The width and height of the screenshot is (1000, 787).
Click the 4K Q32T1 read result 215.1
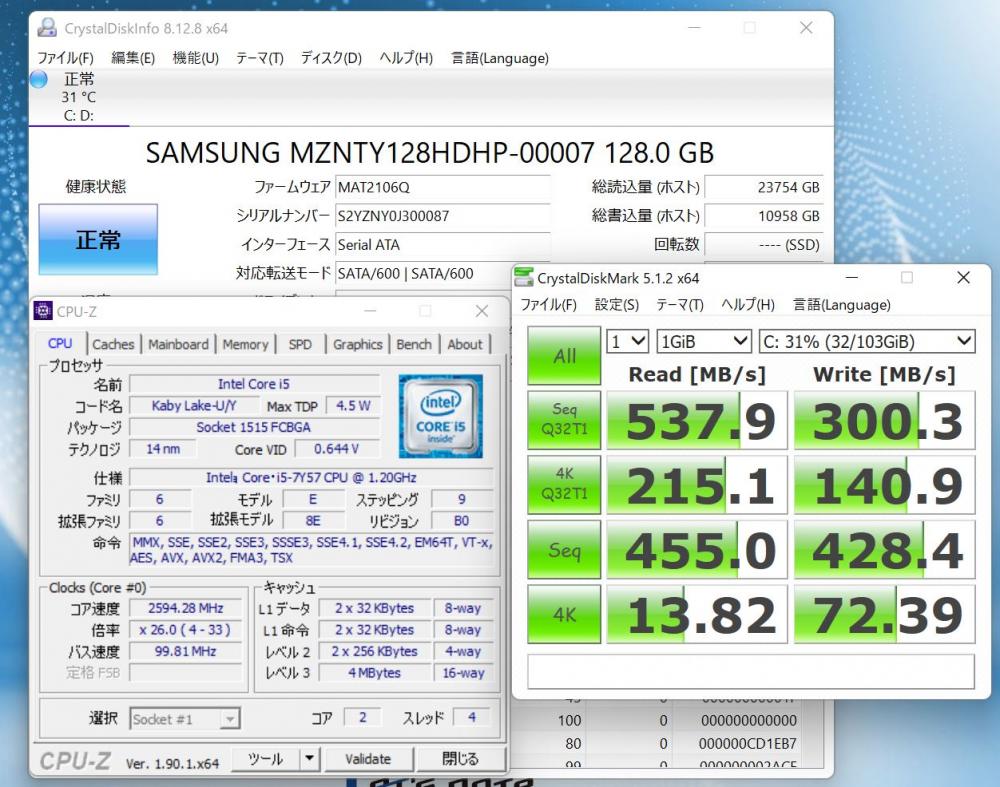[x=697, y=485]
